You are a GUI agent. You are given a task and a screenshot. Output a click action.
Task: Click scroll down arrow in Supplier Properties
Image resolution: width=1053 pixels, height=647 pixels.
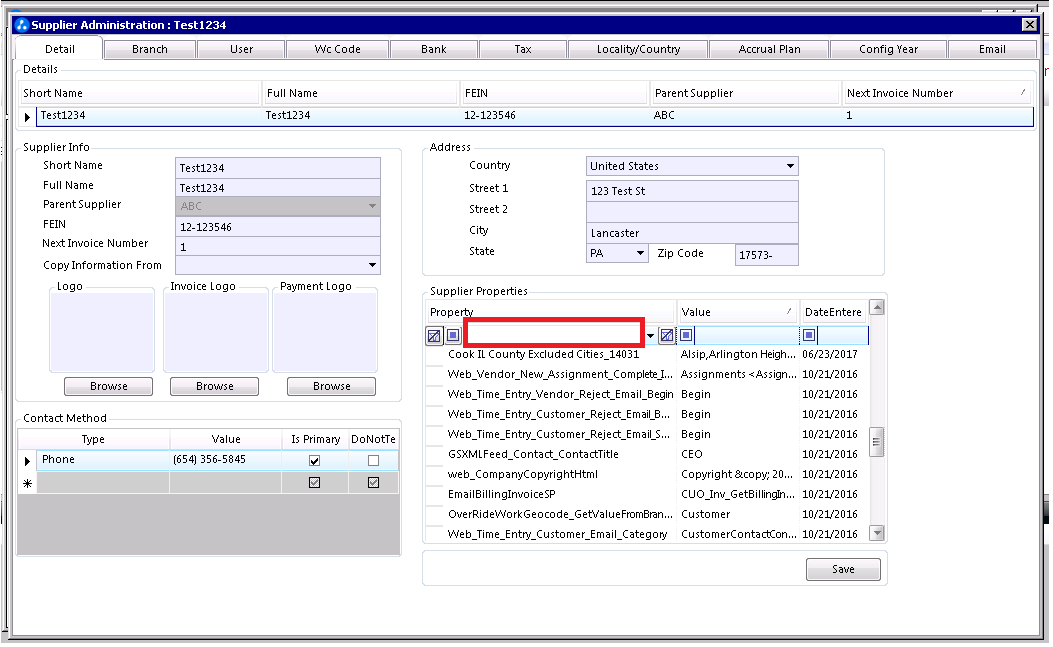(x=876, y=533)
